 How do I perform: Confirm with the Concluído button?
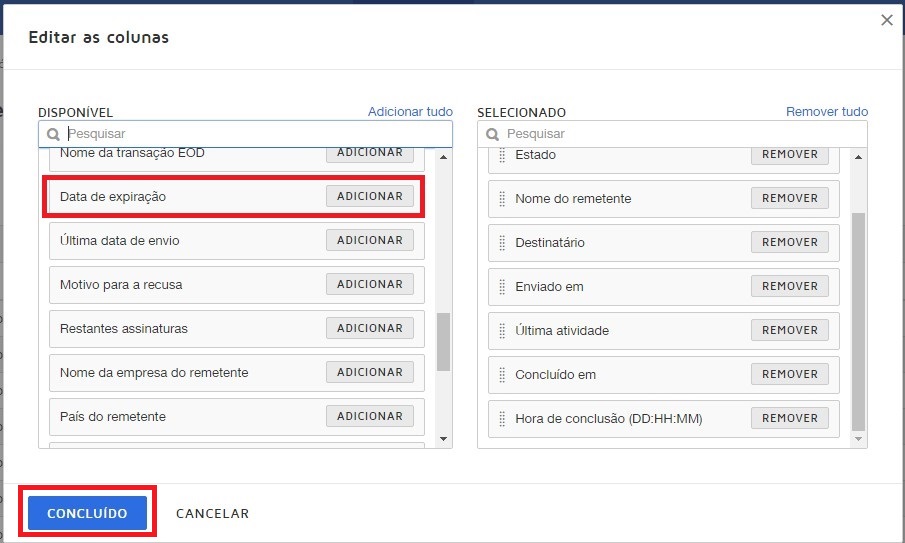tap(87, 513)
